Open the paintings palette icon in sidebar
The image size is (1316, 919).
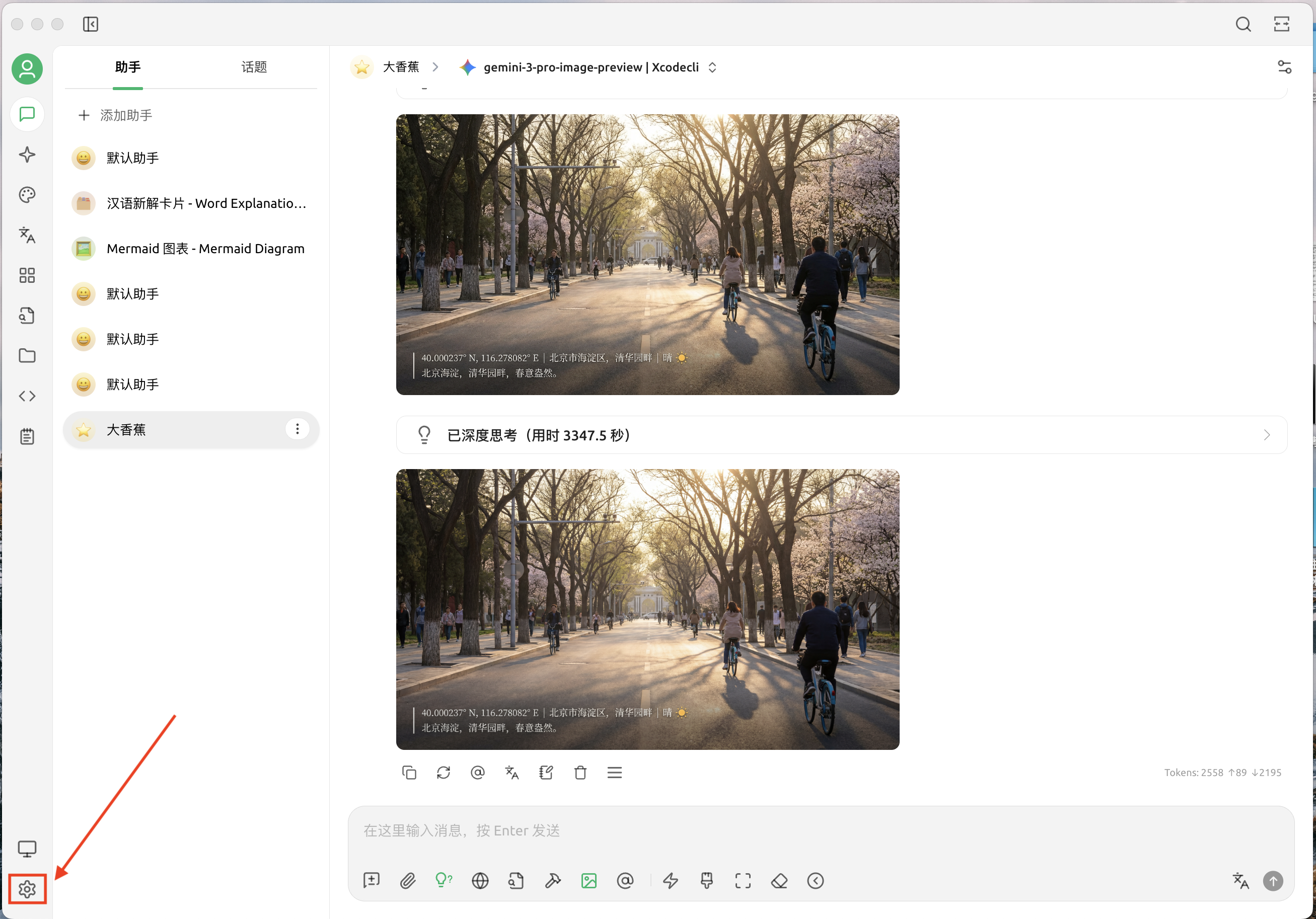click(27, 195)
